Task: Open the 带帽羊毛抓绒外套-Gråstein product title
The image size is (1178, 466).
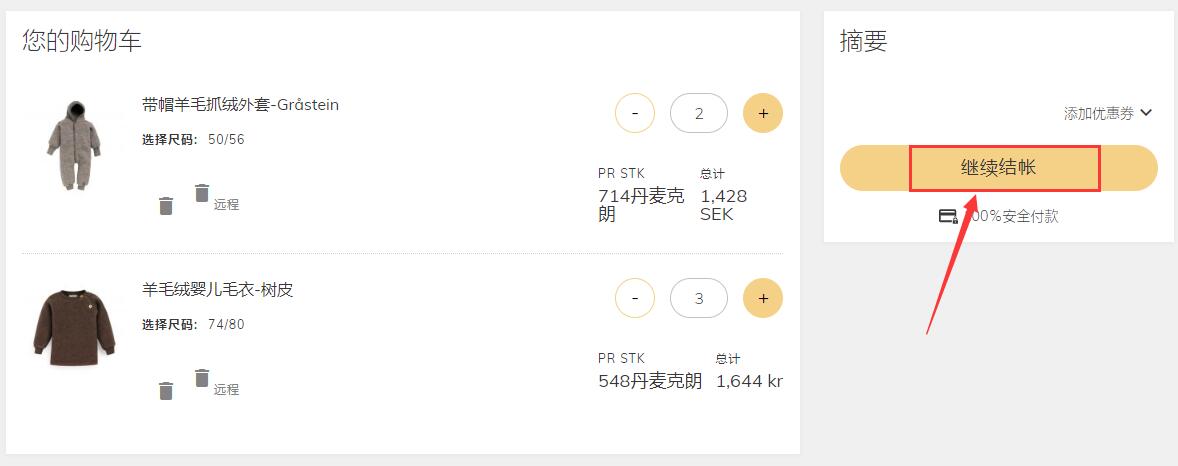Action: click(x=240, y=105)
